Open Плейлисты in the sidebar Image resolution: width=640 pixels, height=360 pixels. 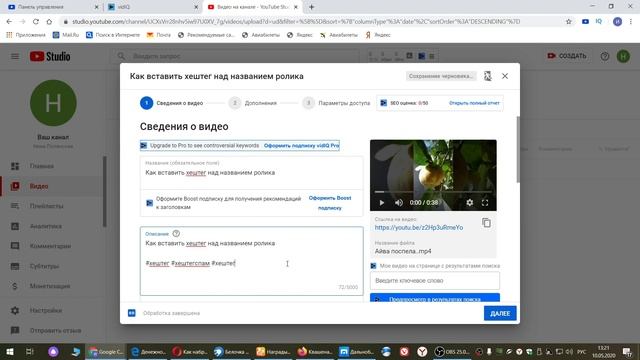(52, 206)
